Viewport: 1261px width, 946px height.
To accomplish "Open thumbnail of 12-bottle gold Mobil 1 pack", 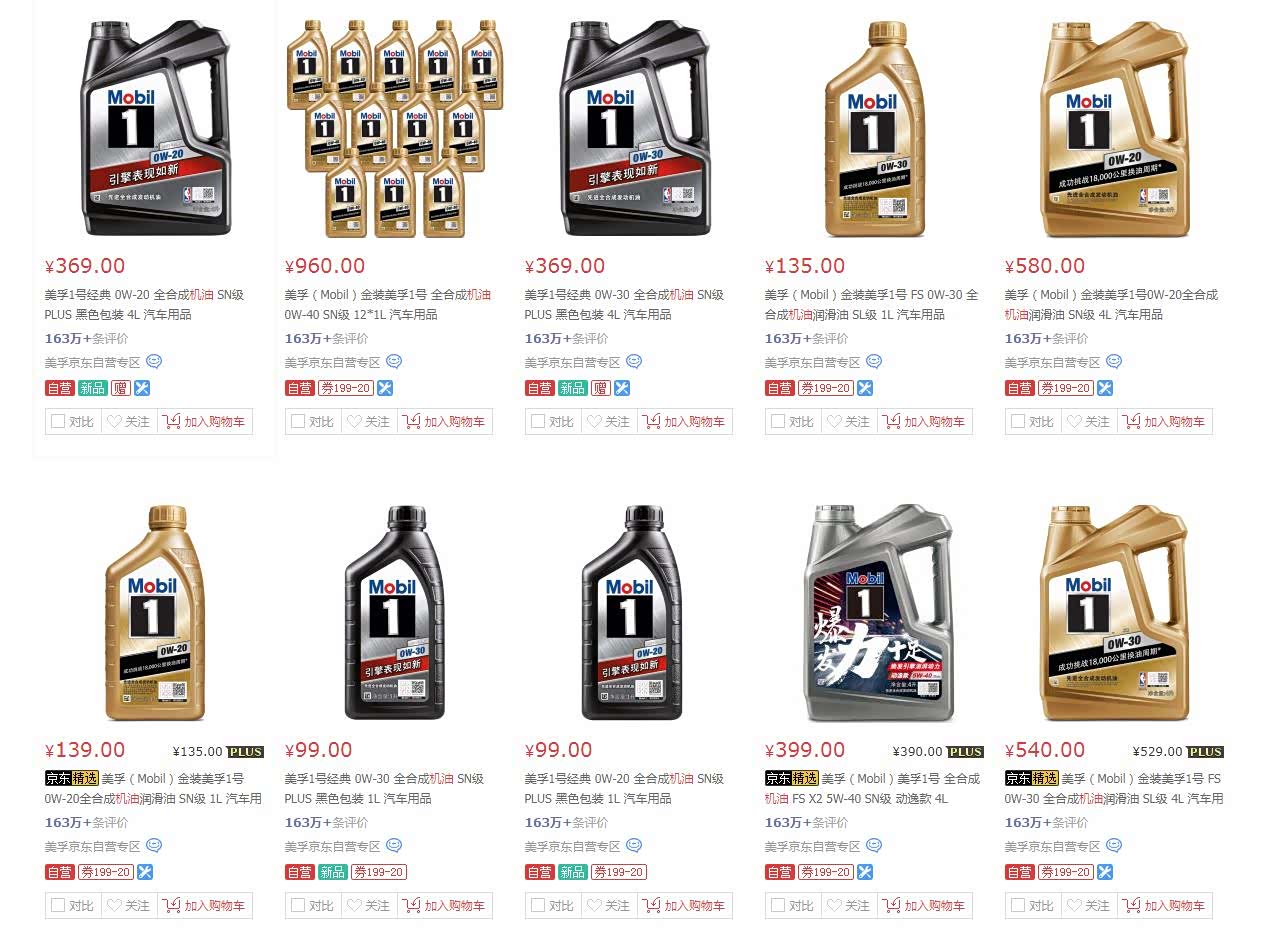I will tap(395, 128).
